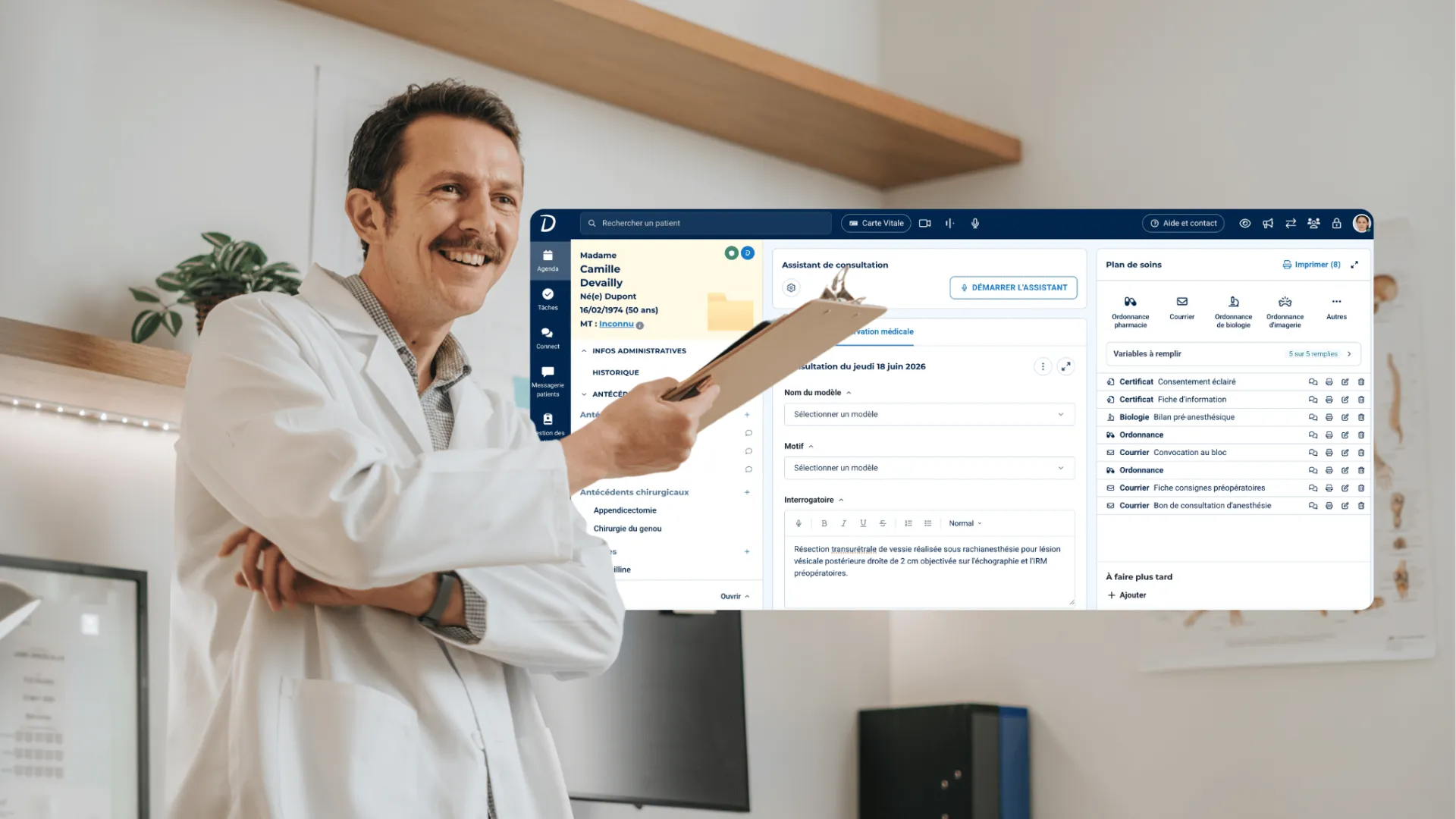Expand the Plan de soins panel
1456x819 pixels.
(x=1354, y=265)
